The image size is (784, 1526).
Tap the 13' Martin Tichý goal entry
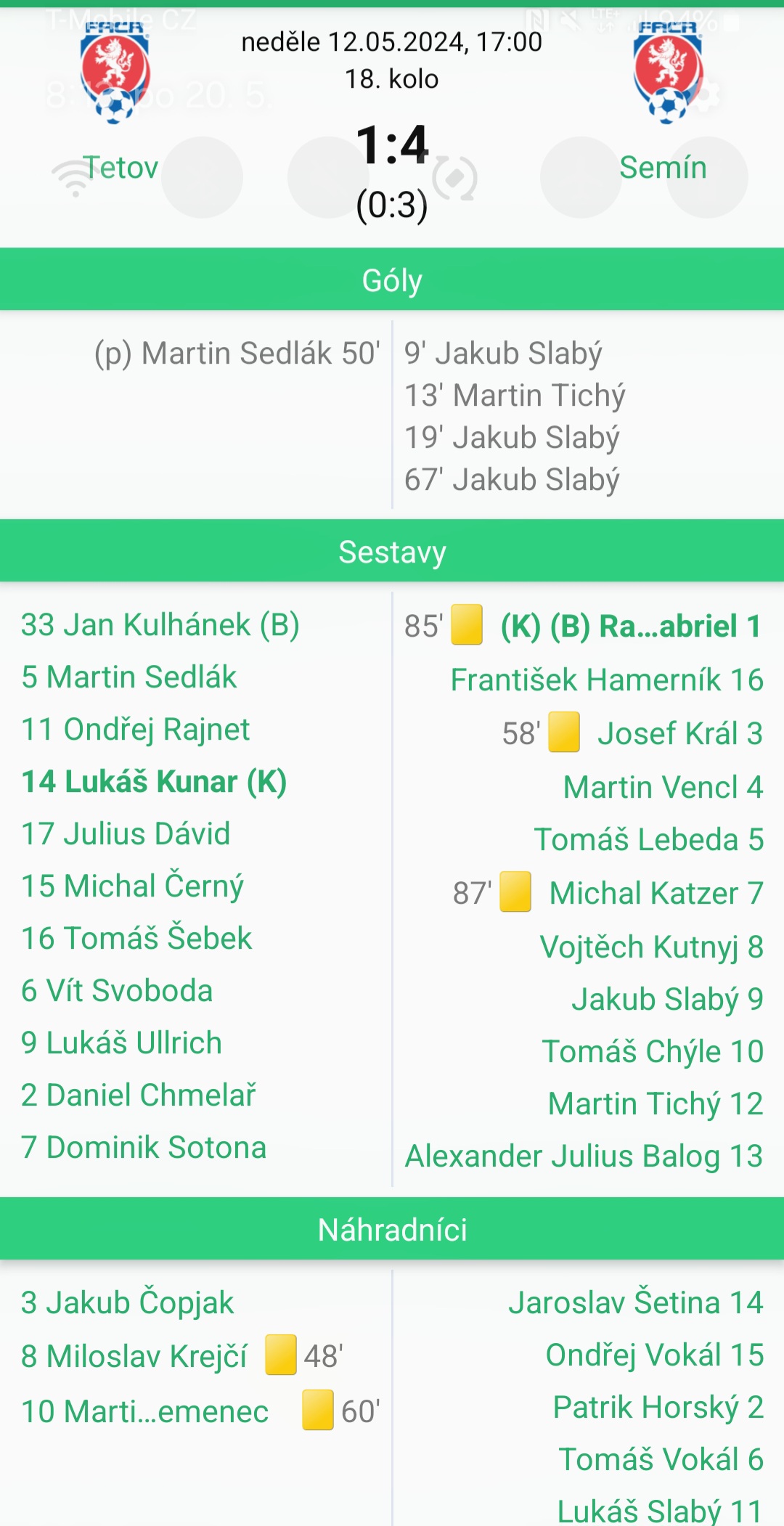pos(515,396)
